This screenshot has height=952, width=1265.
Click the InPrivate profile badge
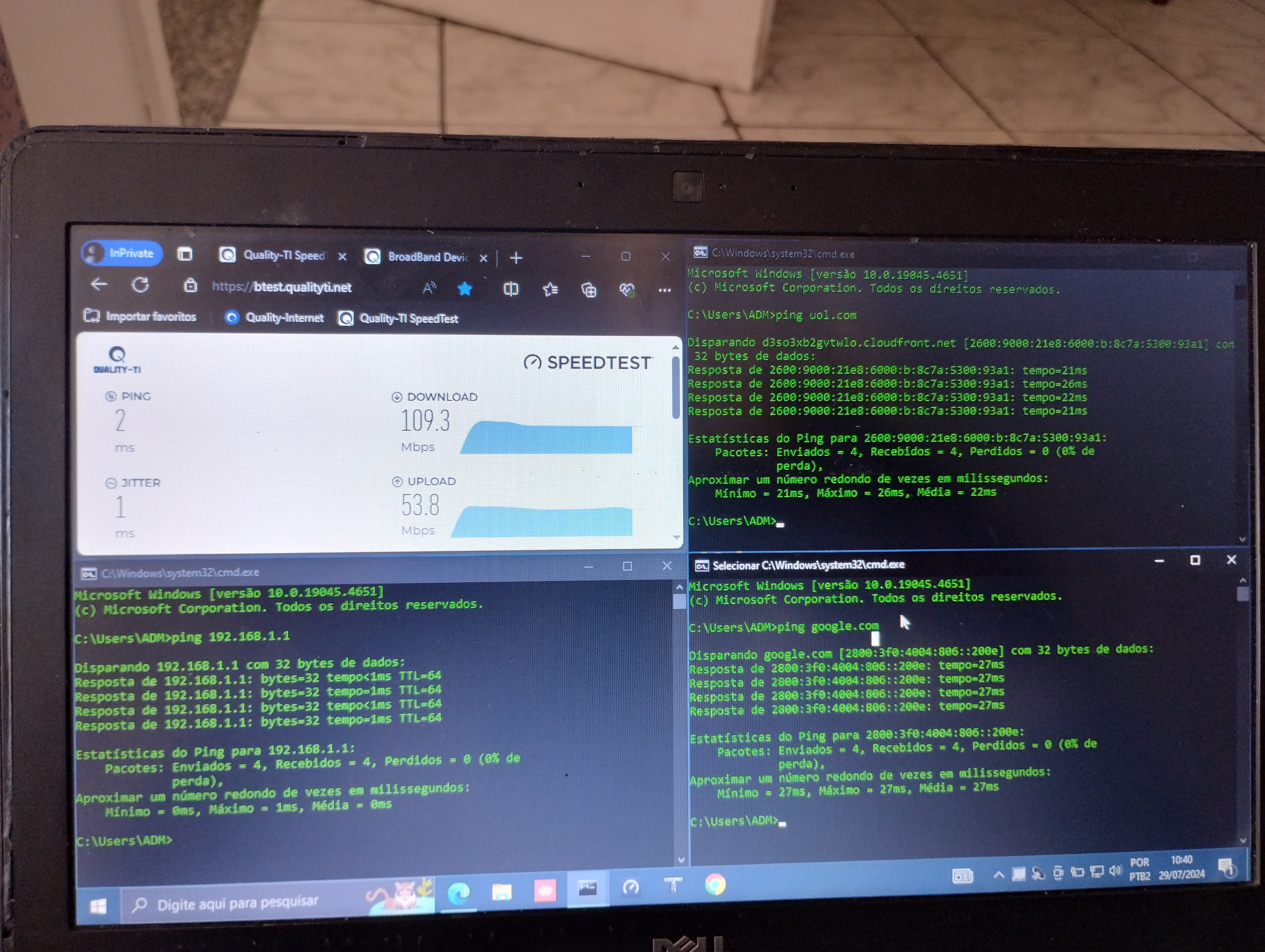(122, 253)
